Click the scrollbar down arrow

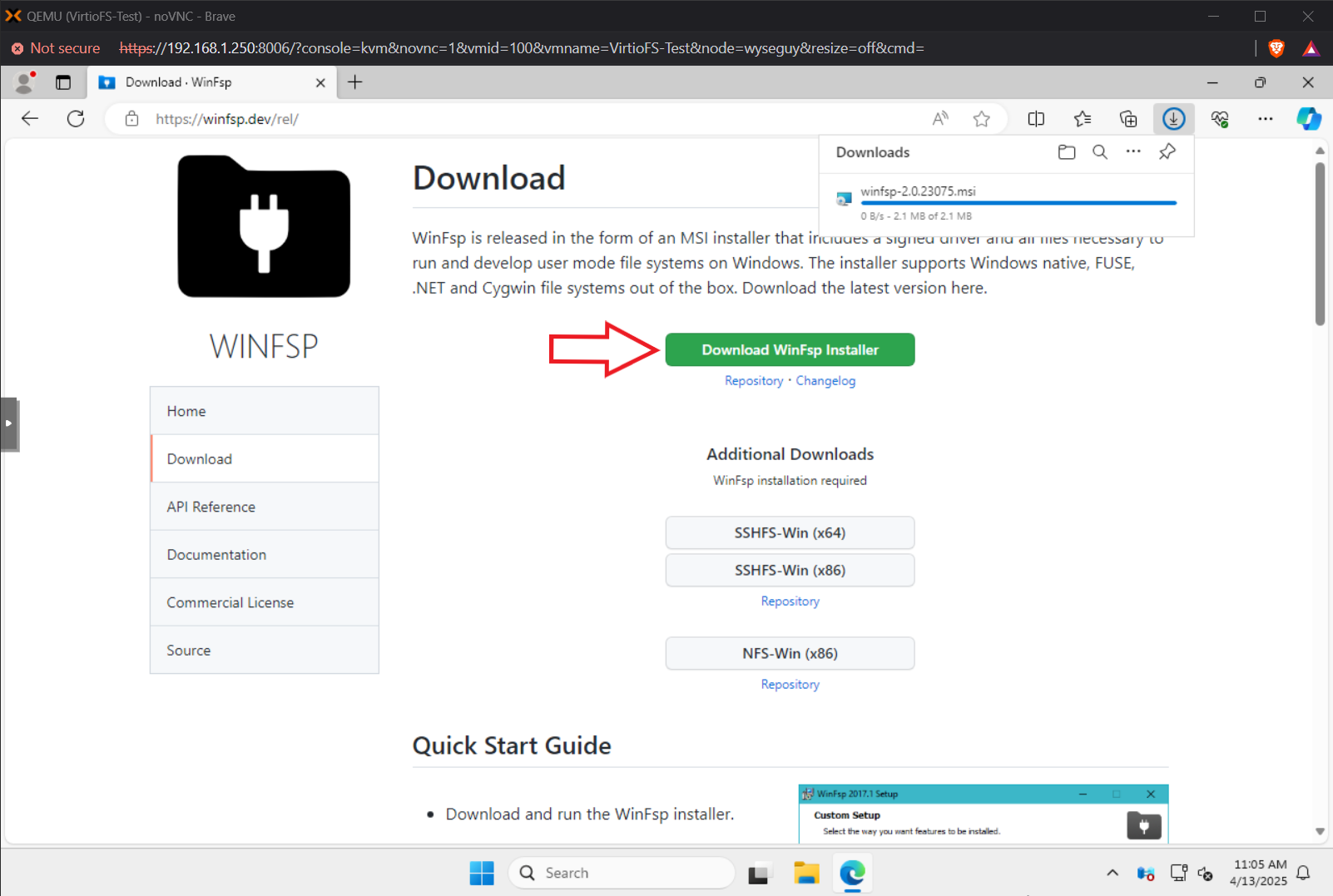pos(1320,831)
